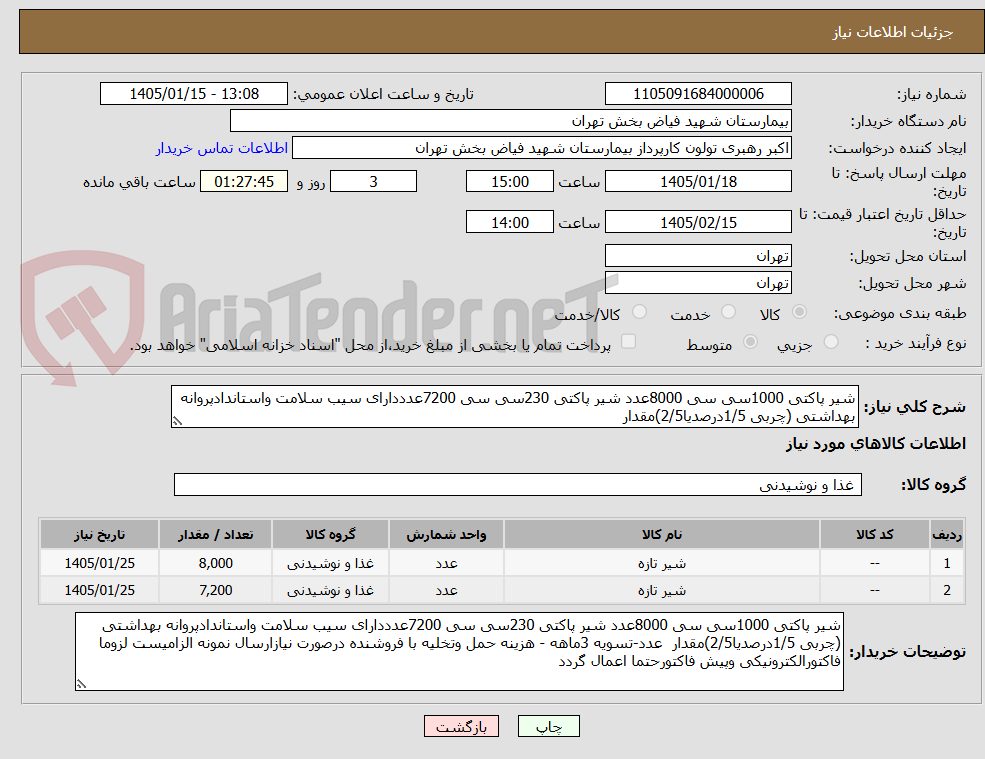Click the تاریخ نیاز column header

click(99, 534)
